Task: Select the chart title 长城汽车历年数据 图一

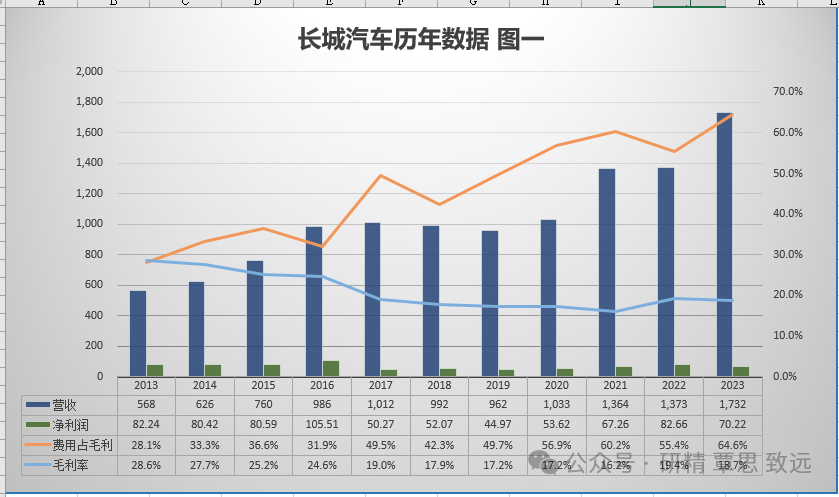Action: click(x=421, y=40)
